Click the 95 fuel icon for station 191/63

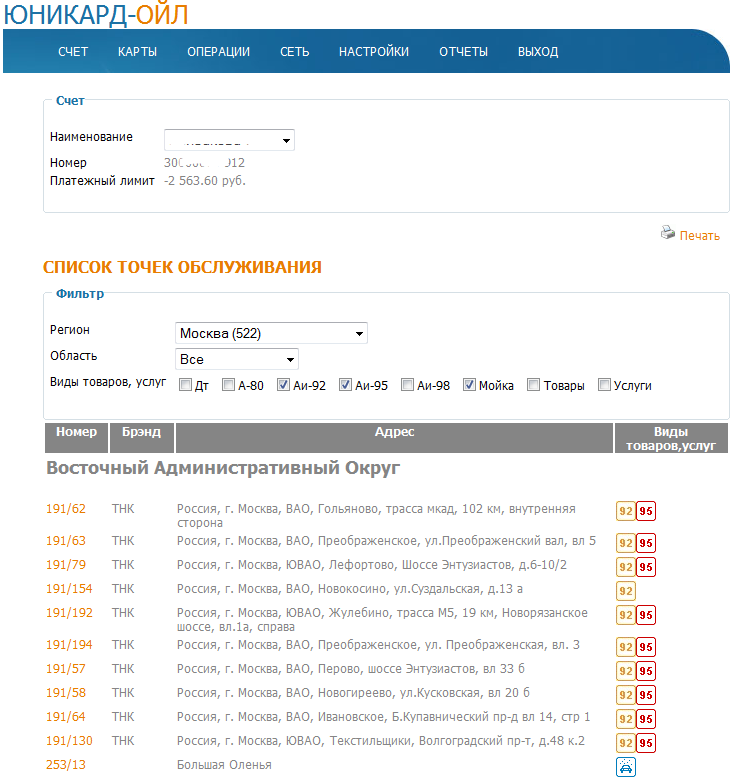[646, 543]
